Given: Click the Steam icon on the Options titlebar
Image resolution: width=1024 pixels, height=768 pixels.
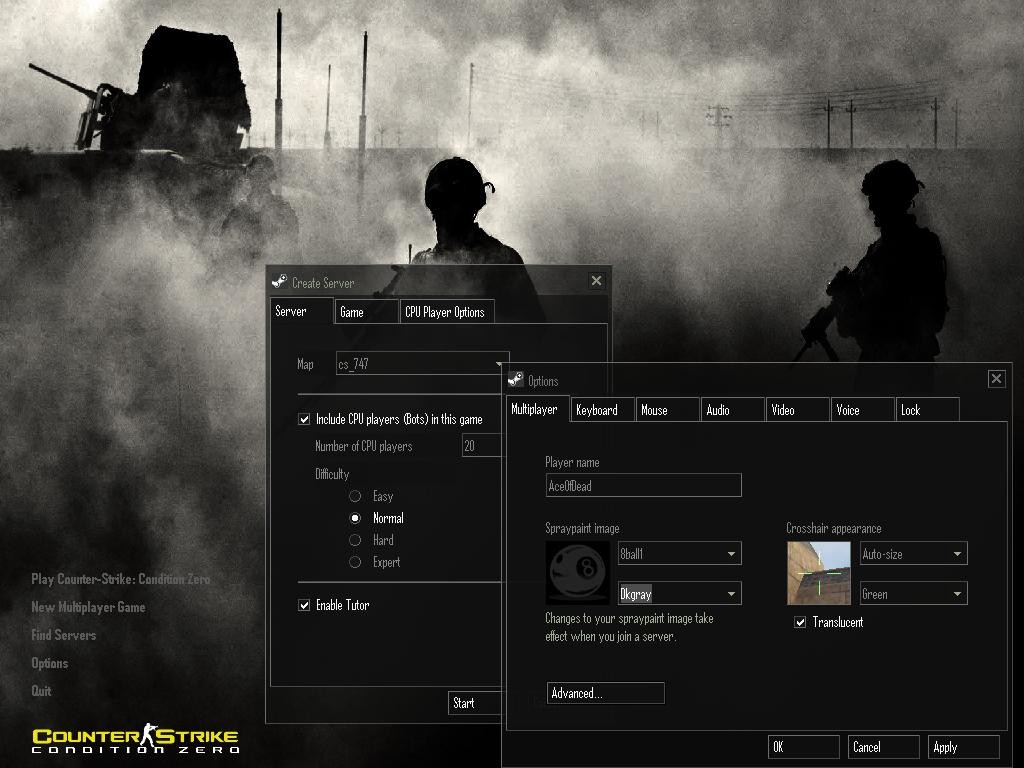Looking at the screenshot, I should [x=516, y=380].
